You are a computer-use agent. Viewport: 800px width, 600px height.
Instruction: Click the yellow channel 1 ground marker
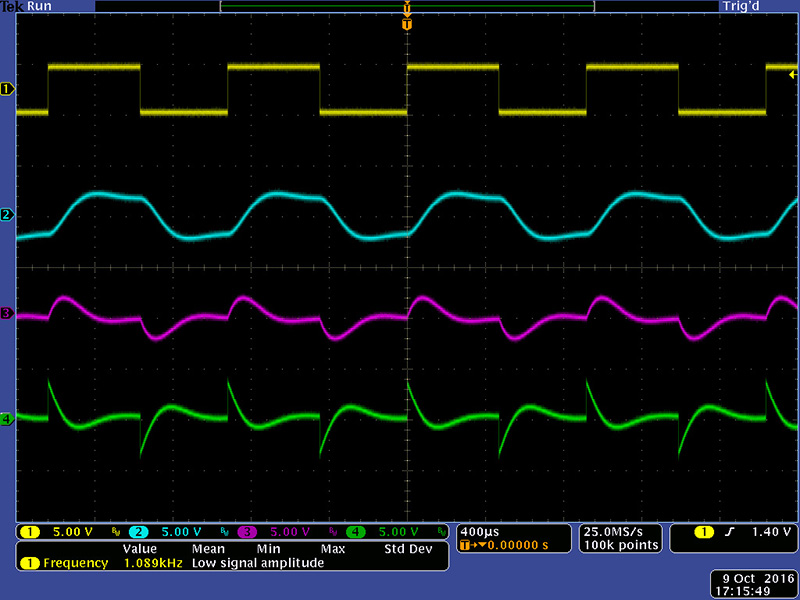[7, 89]
